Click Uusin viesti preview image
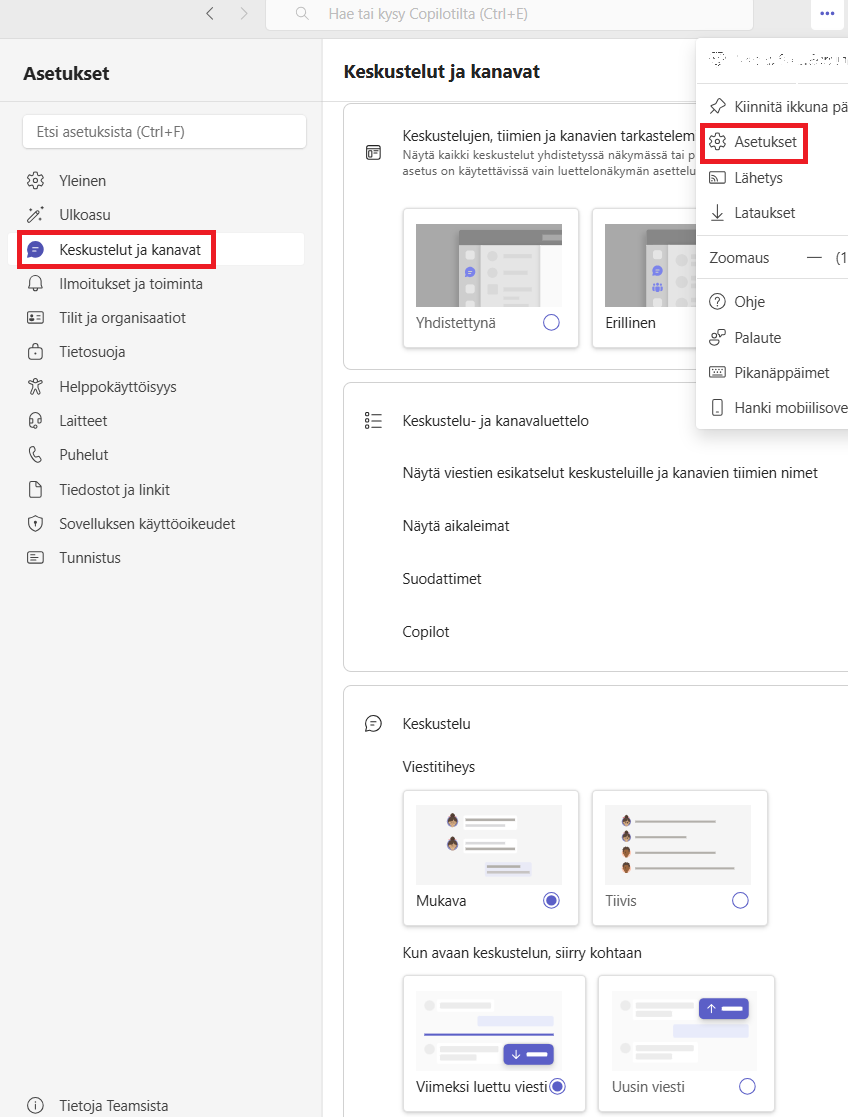Screen dimensions: 848x1117 (x=684, y=1031)
